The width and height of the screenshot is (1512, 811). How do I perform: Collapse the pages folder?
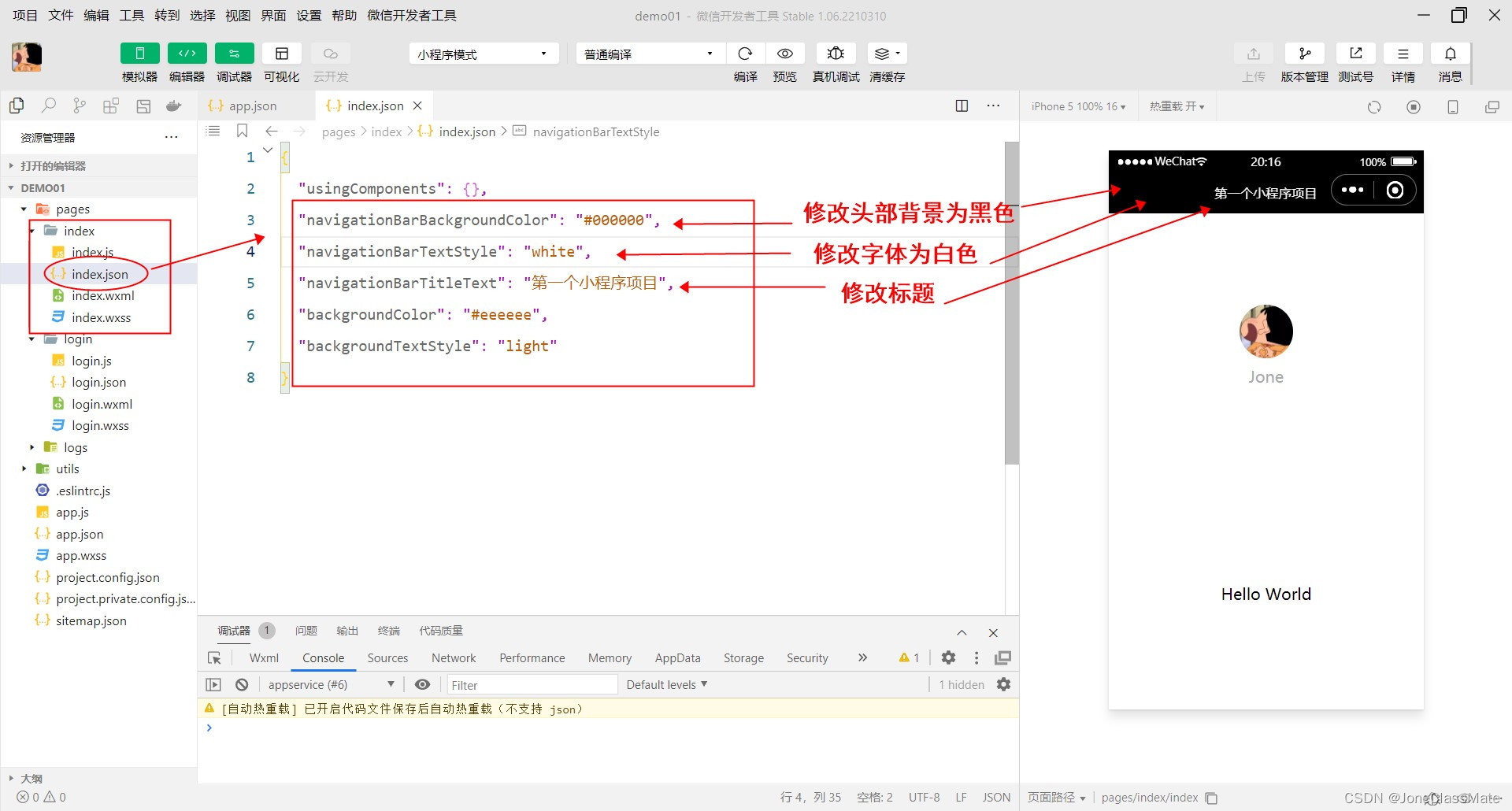(x=24, y=209)
